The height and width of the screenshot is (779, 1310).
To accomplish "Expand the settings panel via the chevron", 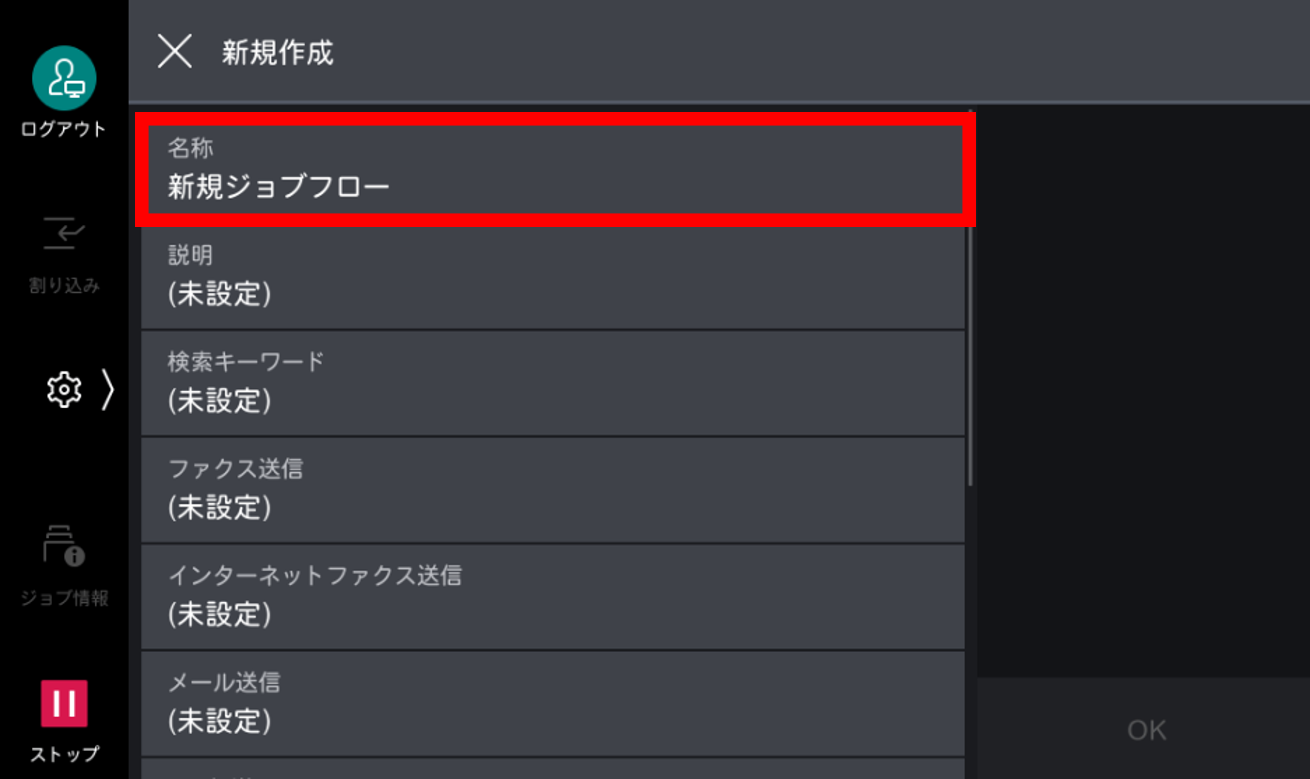I will [105, 390].
